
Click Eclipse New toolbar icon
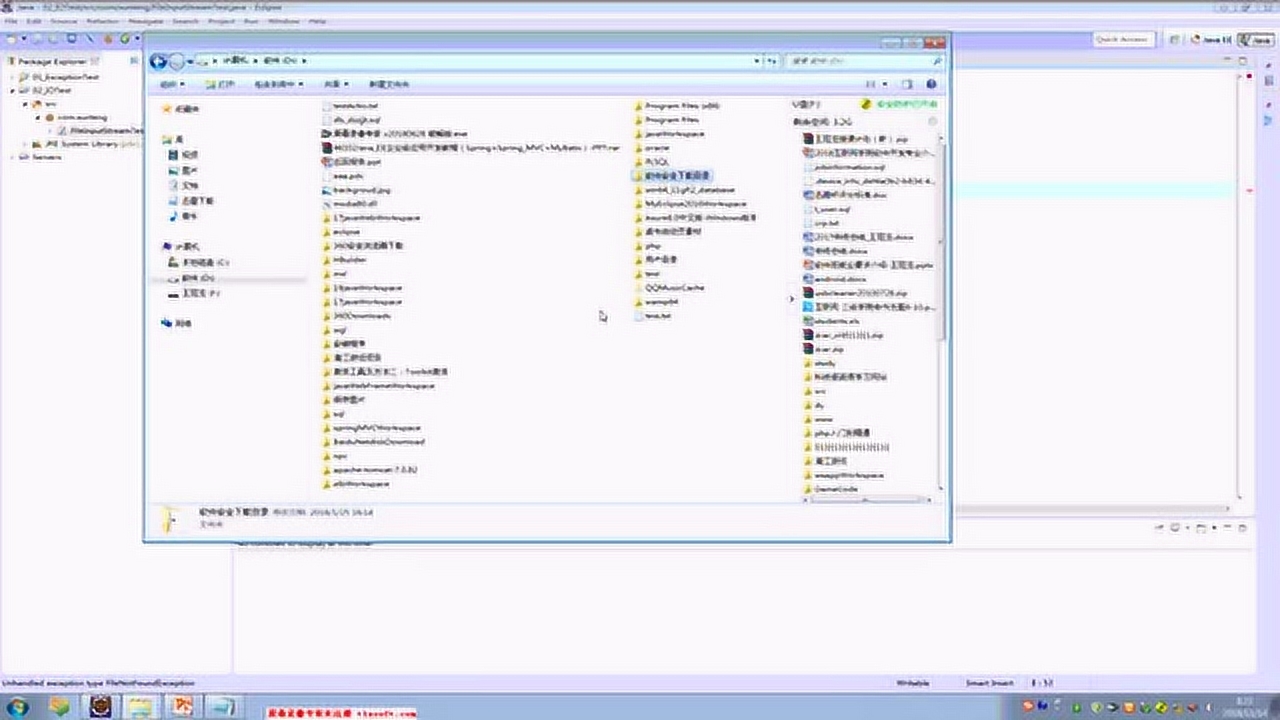[13, 39]
